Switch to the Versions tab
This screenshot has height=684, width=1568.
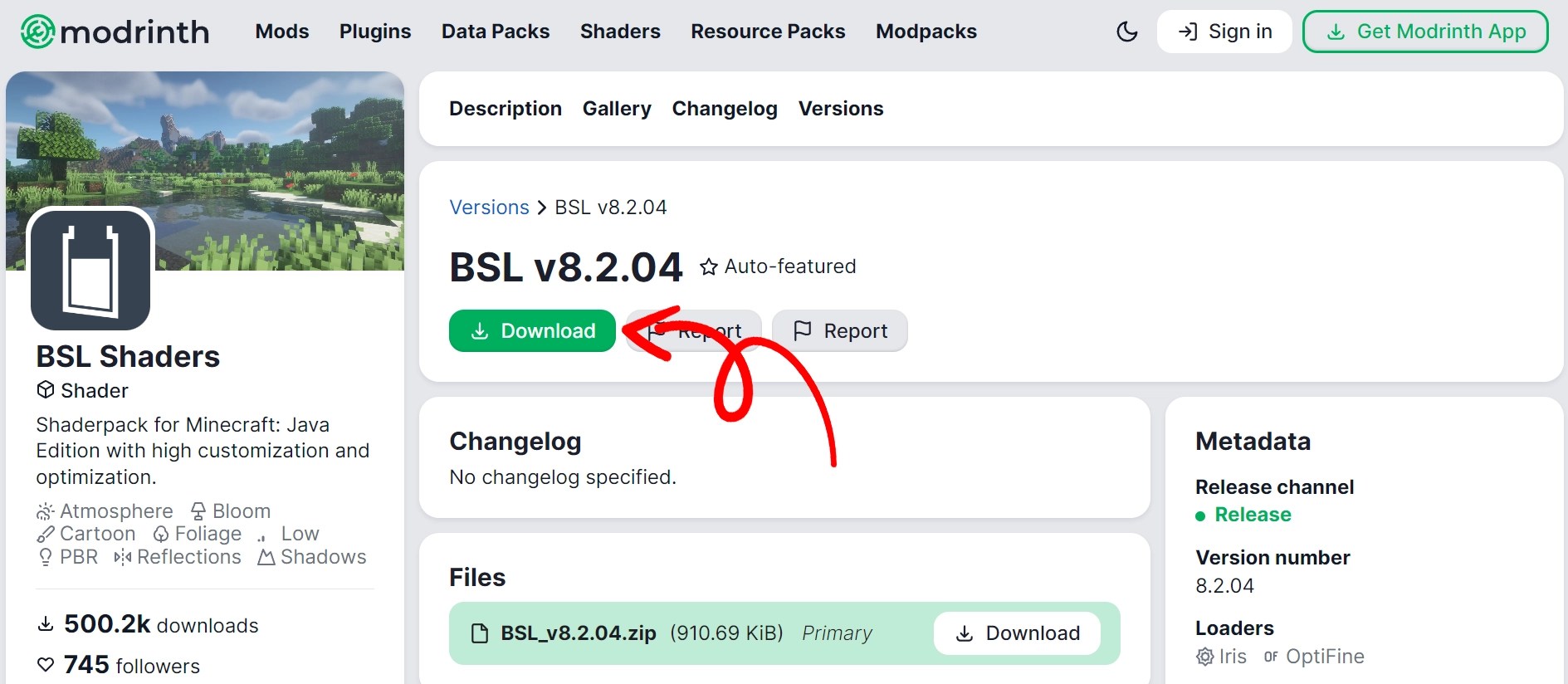coord(841,109)
